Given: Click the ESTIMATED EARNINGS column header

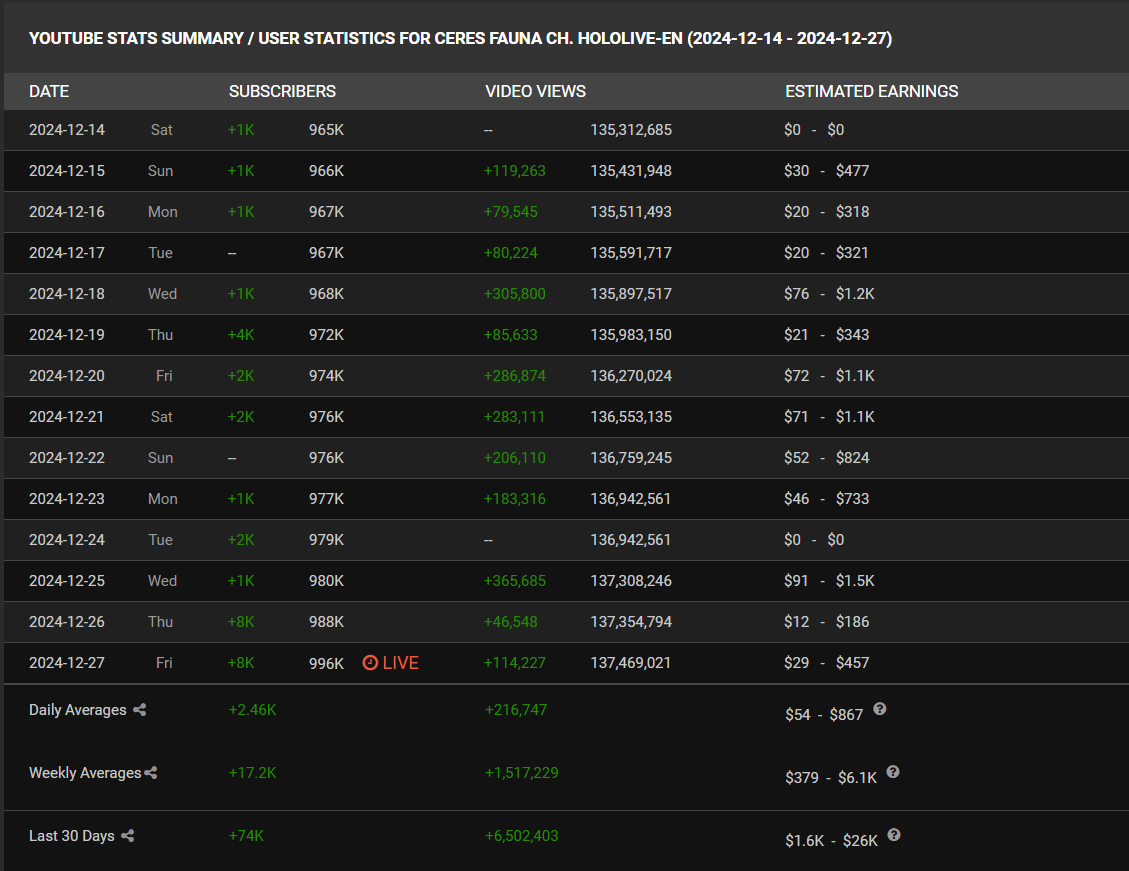Looking at the screenshot, I should (x=871, y=91).
